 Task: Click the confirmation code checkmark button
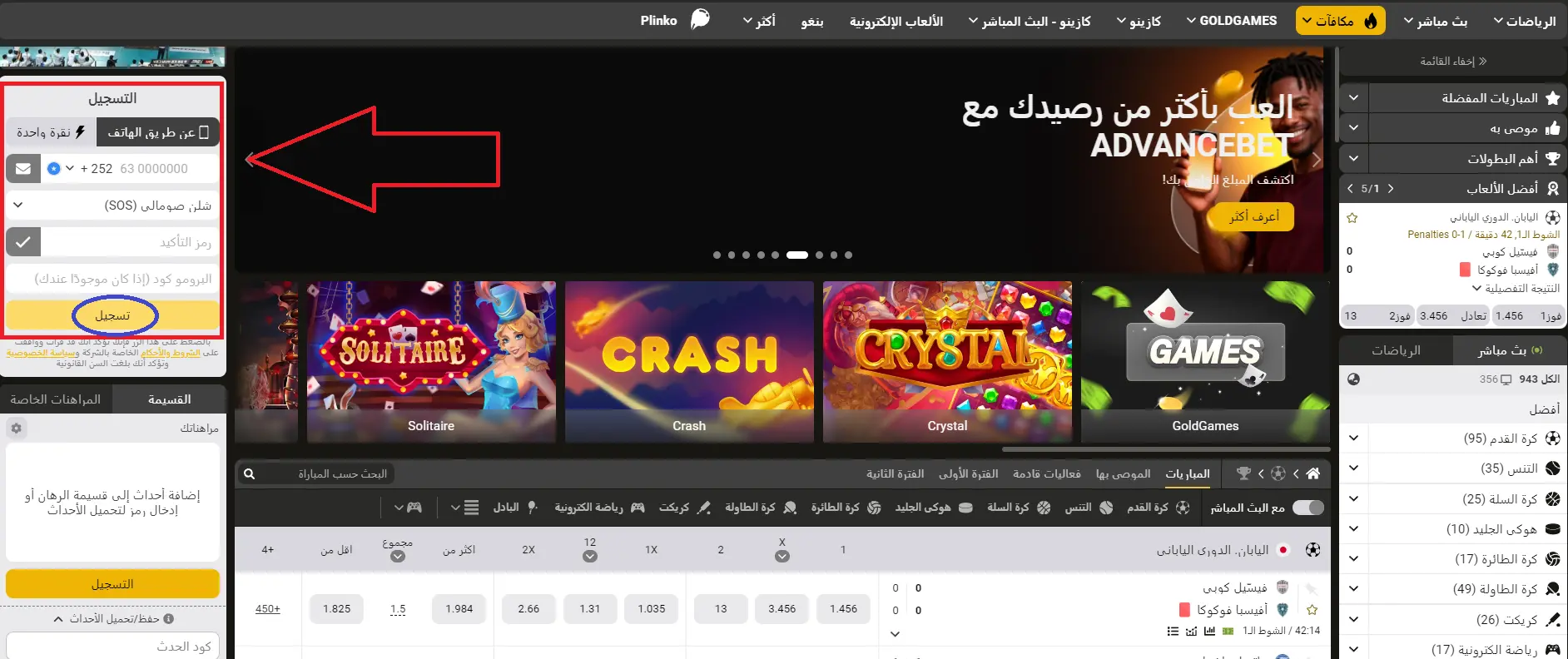click(x=23, y=242)
